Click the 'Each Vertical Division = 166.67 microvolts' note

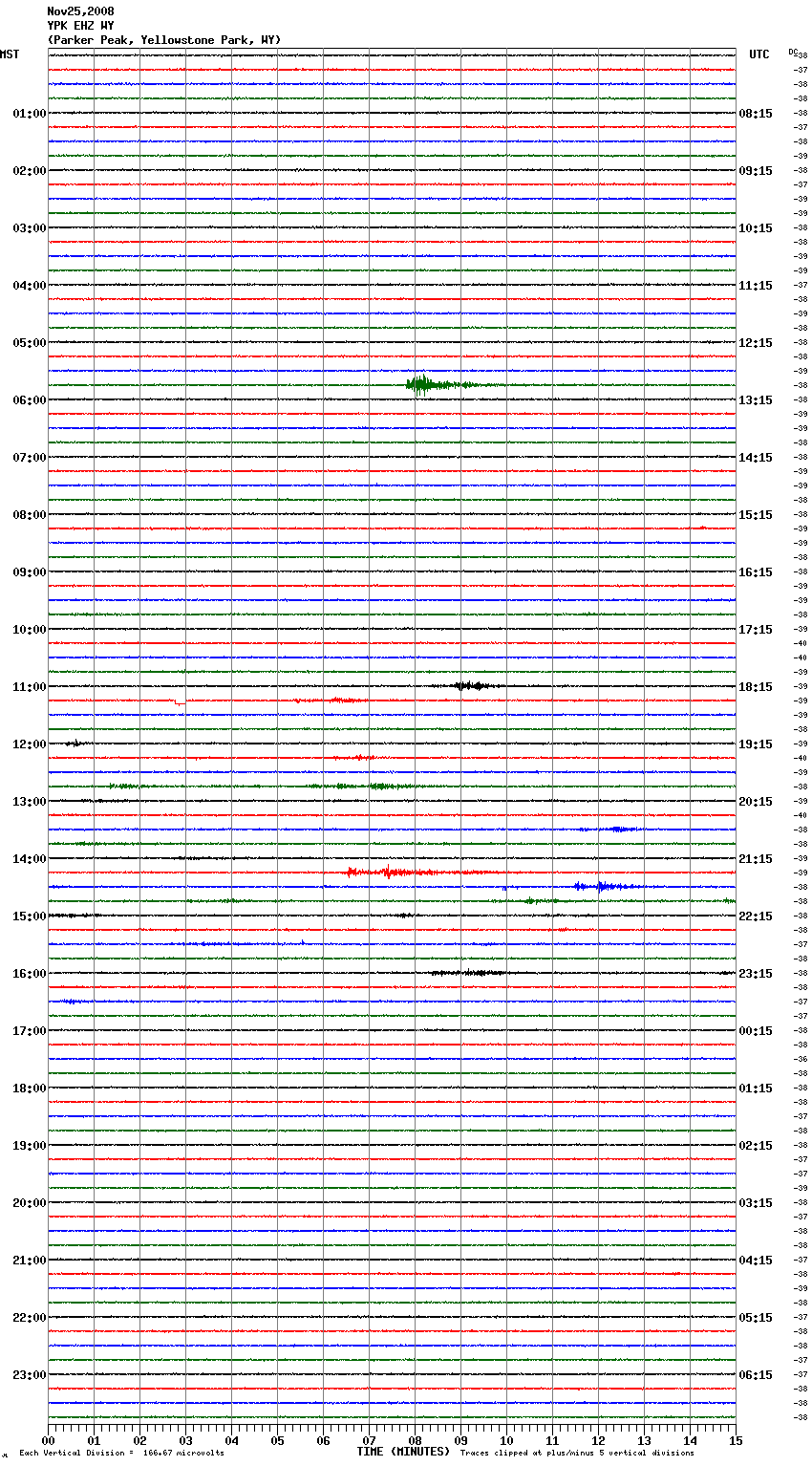pos(121,1454)
